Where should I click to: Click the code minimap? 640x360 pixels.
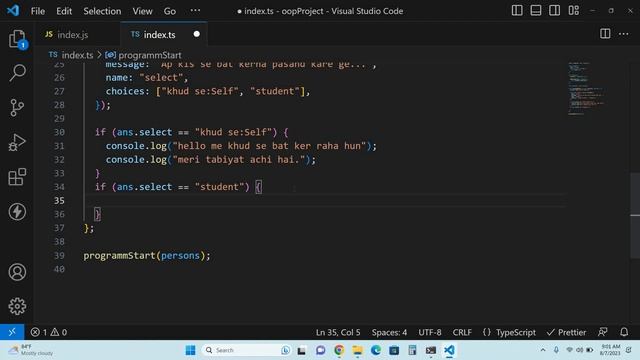(x=586, y=88)
